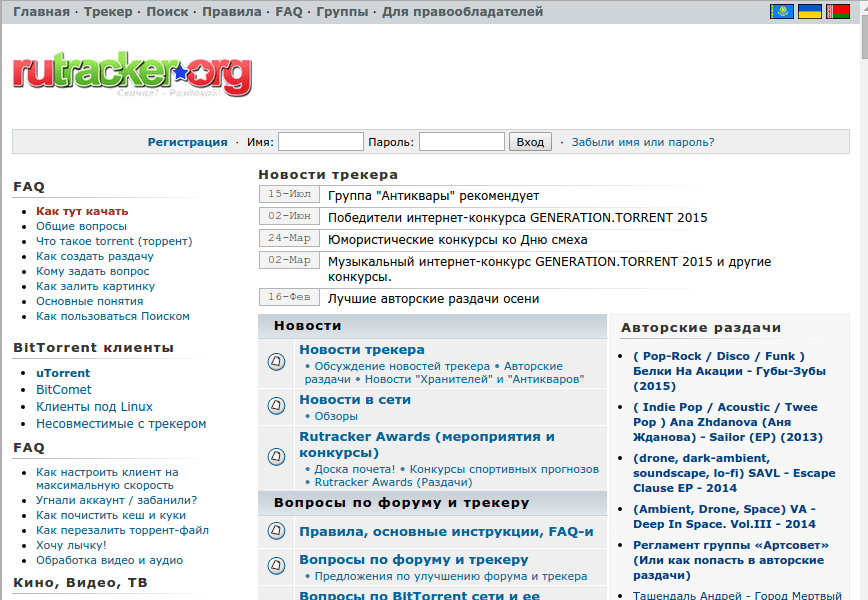The image size is (868, 600).
Task: Click forum icon beside Вопросы по форуму и трекеру
Action: (x=276, y=565)
